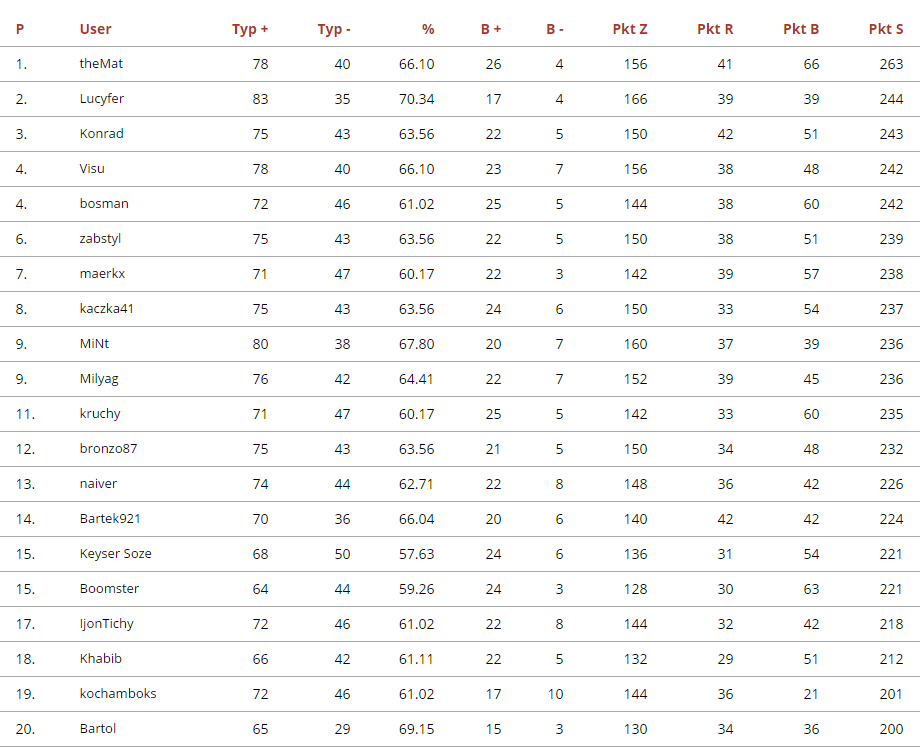Open kochamboks user name
This screenshot has width=921, height=748.
[118, 694]
